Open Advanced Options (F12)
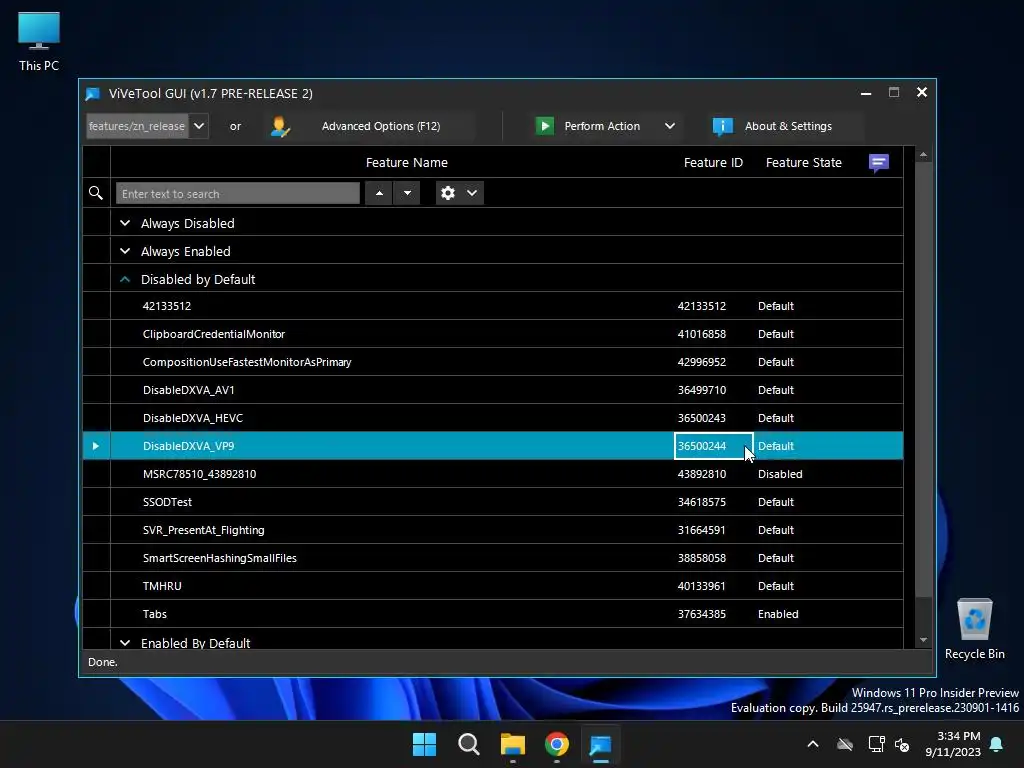 pyautogui.click(x=381, y=126)
